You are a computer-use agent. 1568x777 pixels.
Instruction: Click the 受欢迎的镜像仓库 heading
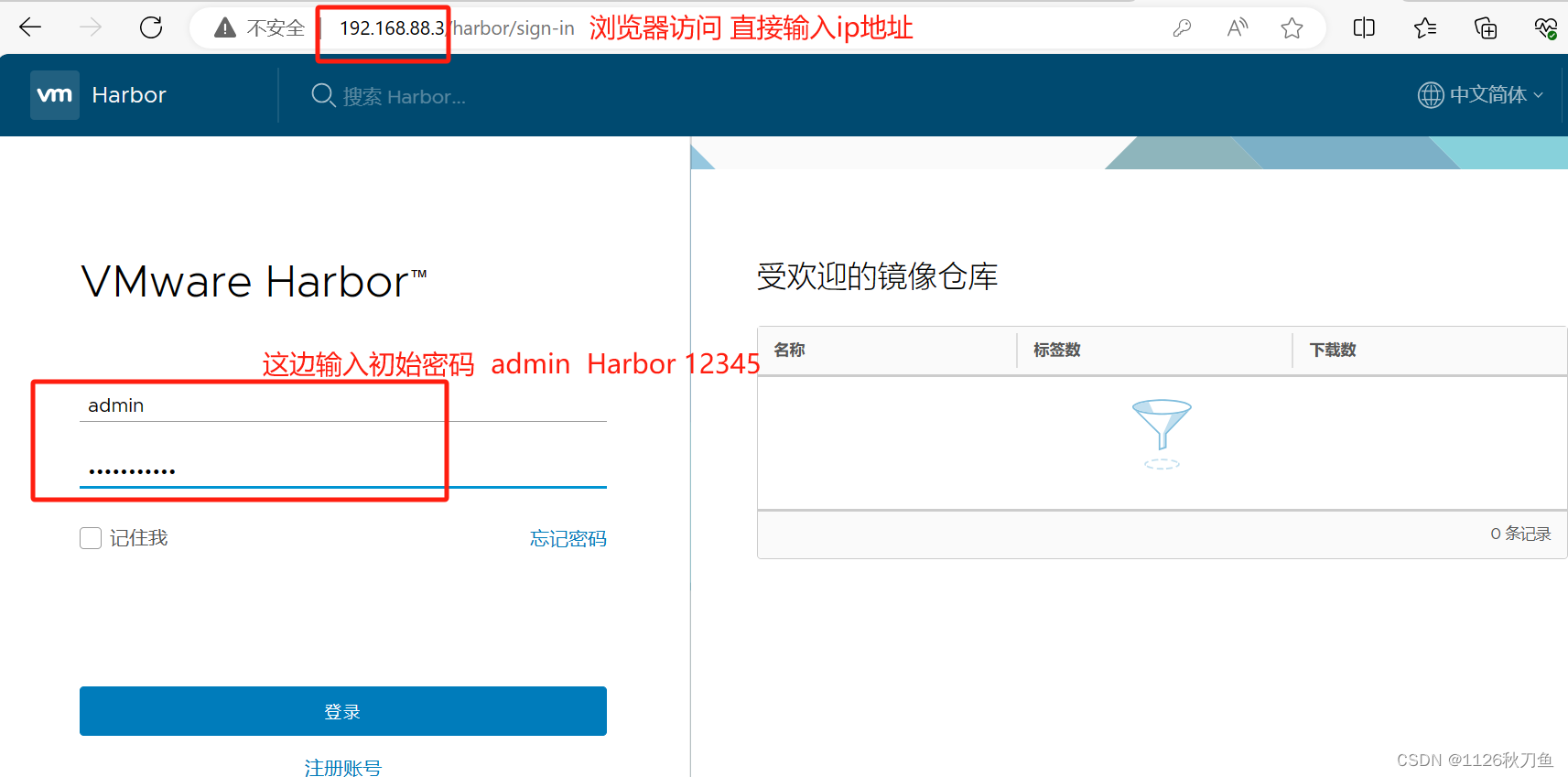click(x=877, y=276)
